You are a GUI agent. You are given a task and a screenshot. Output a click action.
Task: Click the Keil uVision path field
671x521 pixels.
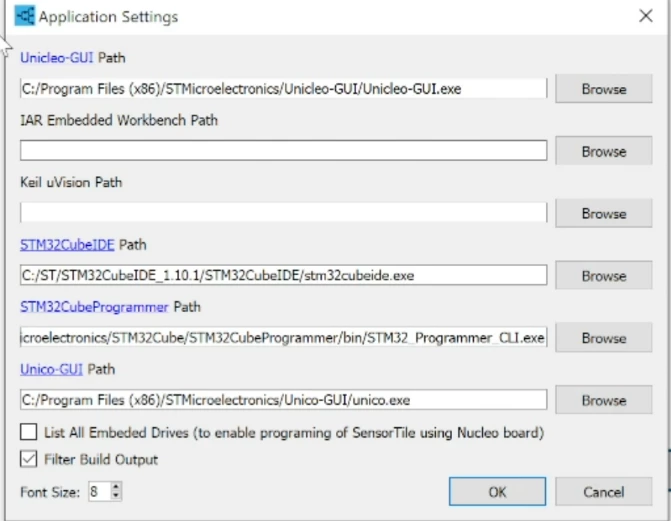(283, 213)
